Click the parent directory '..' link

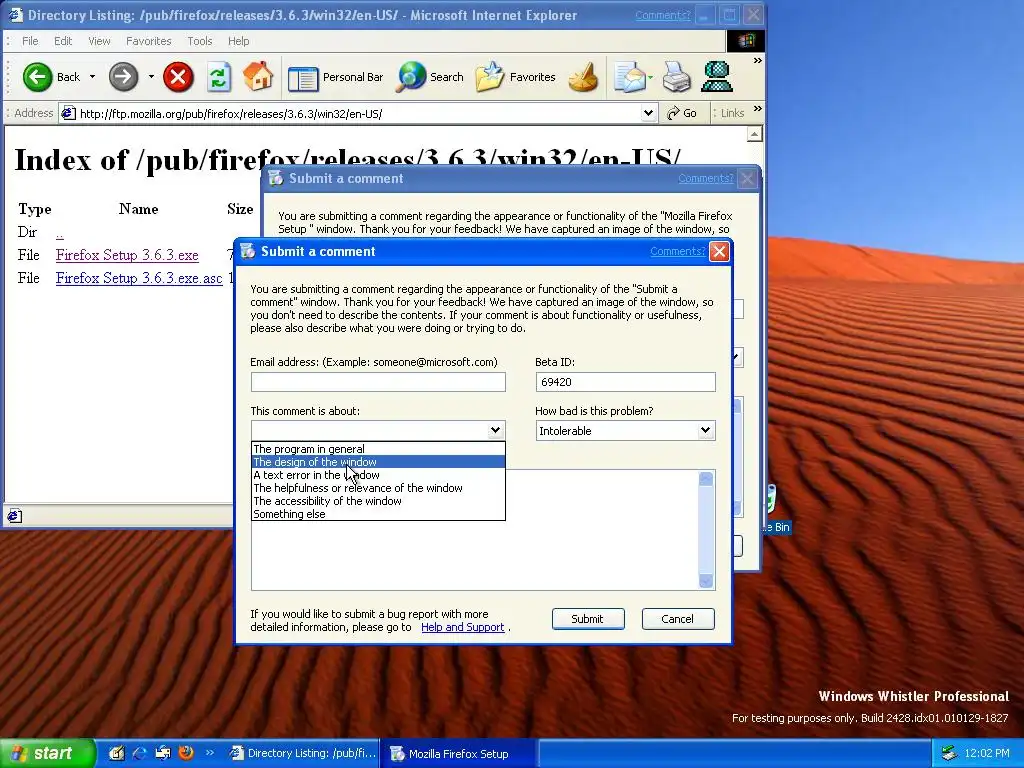(x=59, y=232)
